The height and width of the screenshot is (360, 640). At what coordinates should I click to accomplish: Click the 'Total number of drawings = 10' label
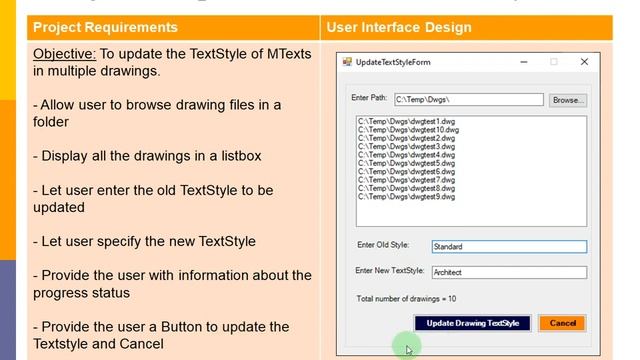pyautogui.click(x=406, y=299)
